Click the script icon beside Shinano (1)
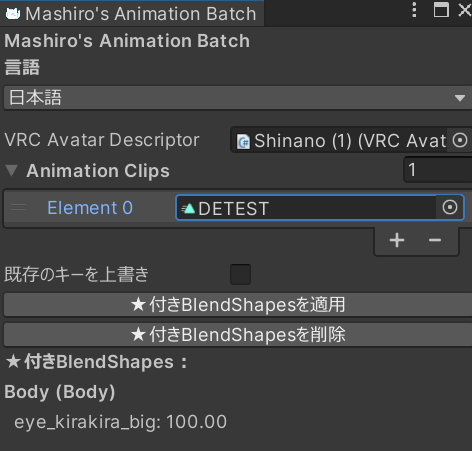 click(243, 141)
